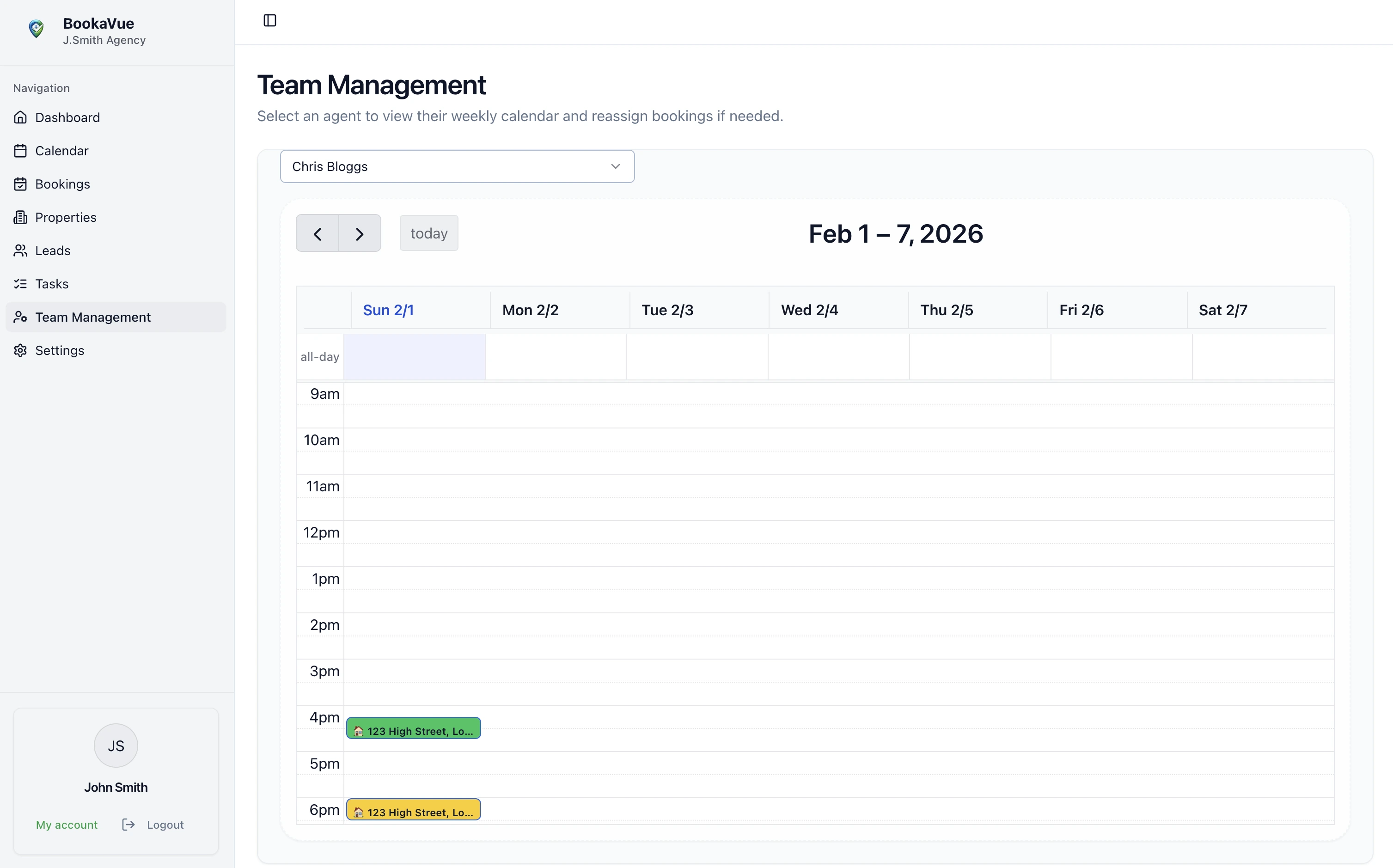Click the BookaVue shield logo

click(36, 29)
